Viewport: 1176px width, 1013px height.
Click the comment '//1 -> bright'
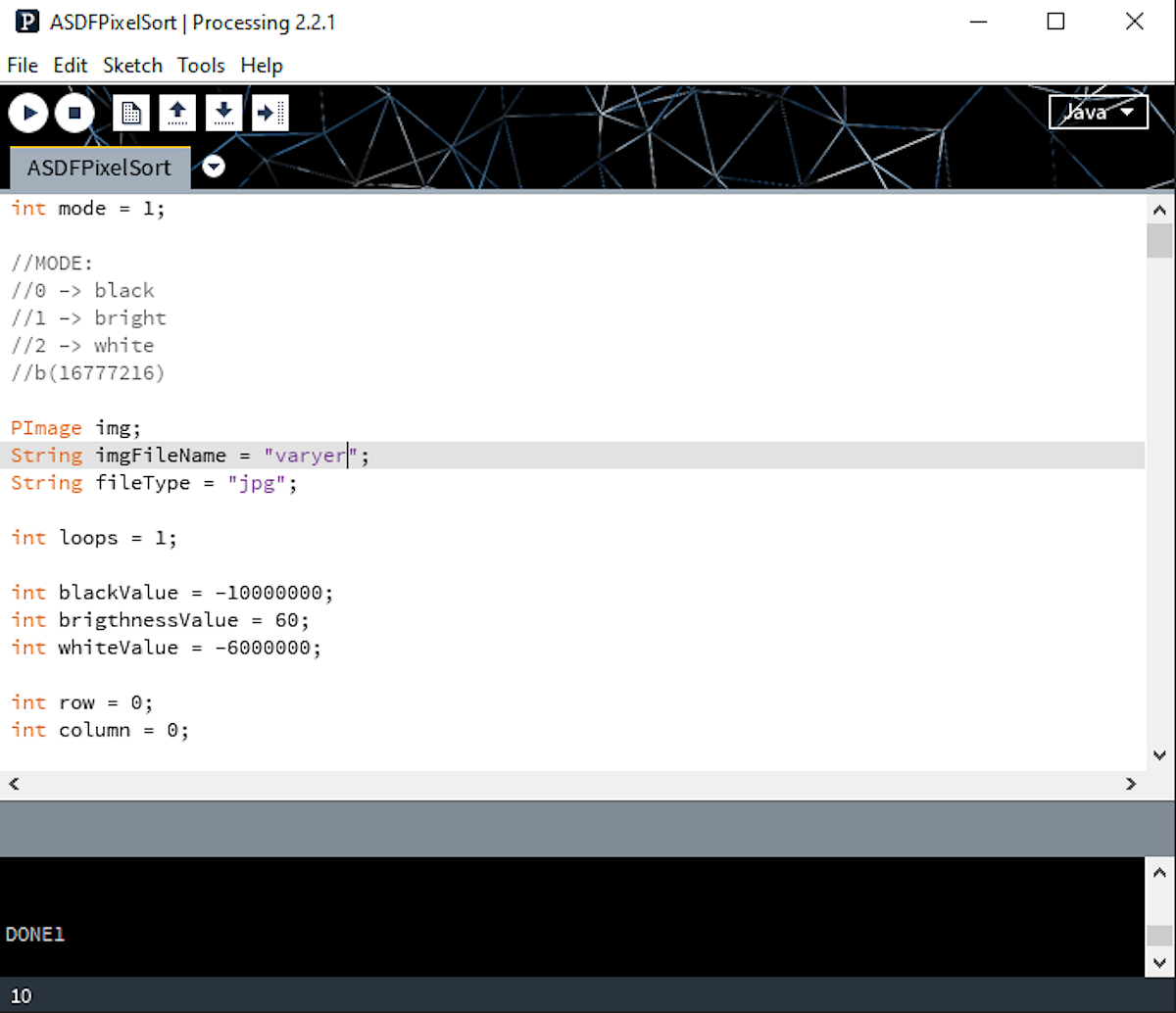88,317
